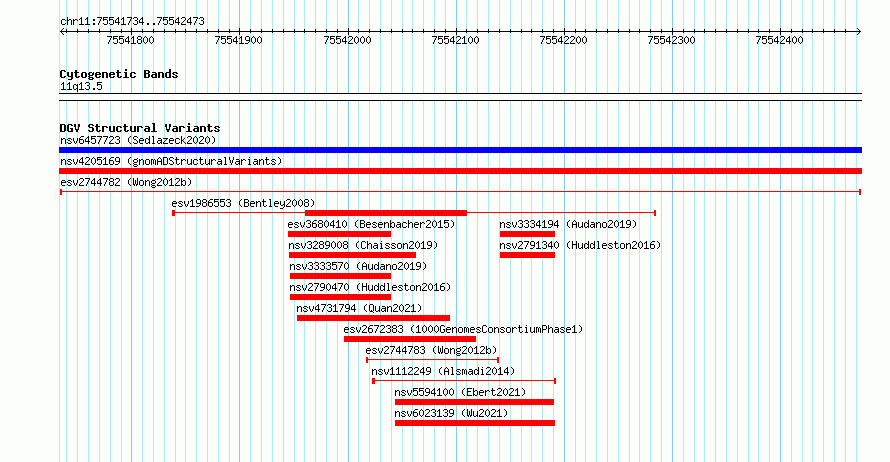Open the nsv3334194 (Audano2019) label
The width and height of the screenshot is (890, 462).
coord(568,224)
